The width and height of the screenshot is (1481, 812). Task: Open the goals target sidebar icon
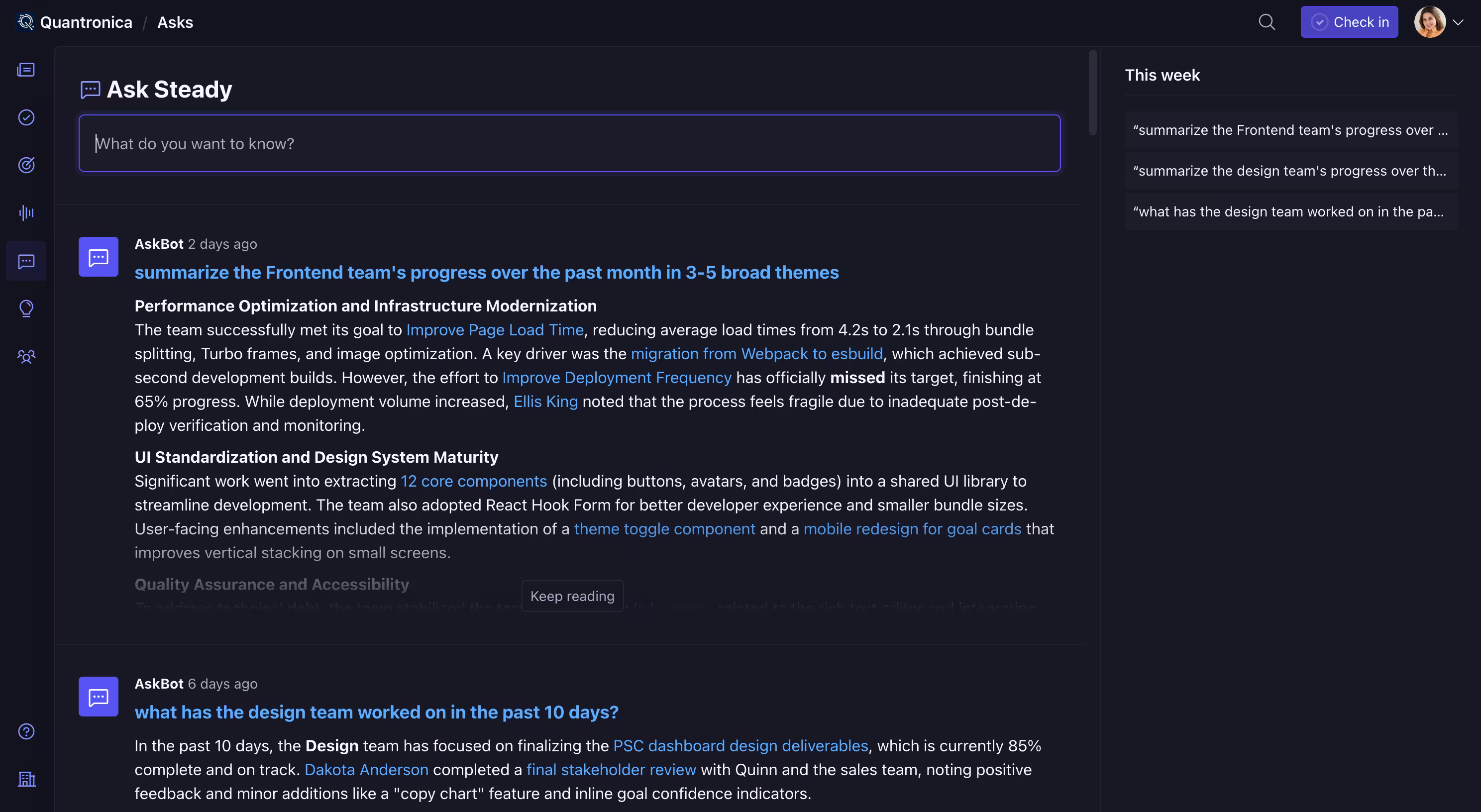click(x=26, y=165)
